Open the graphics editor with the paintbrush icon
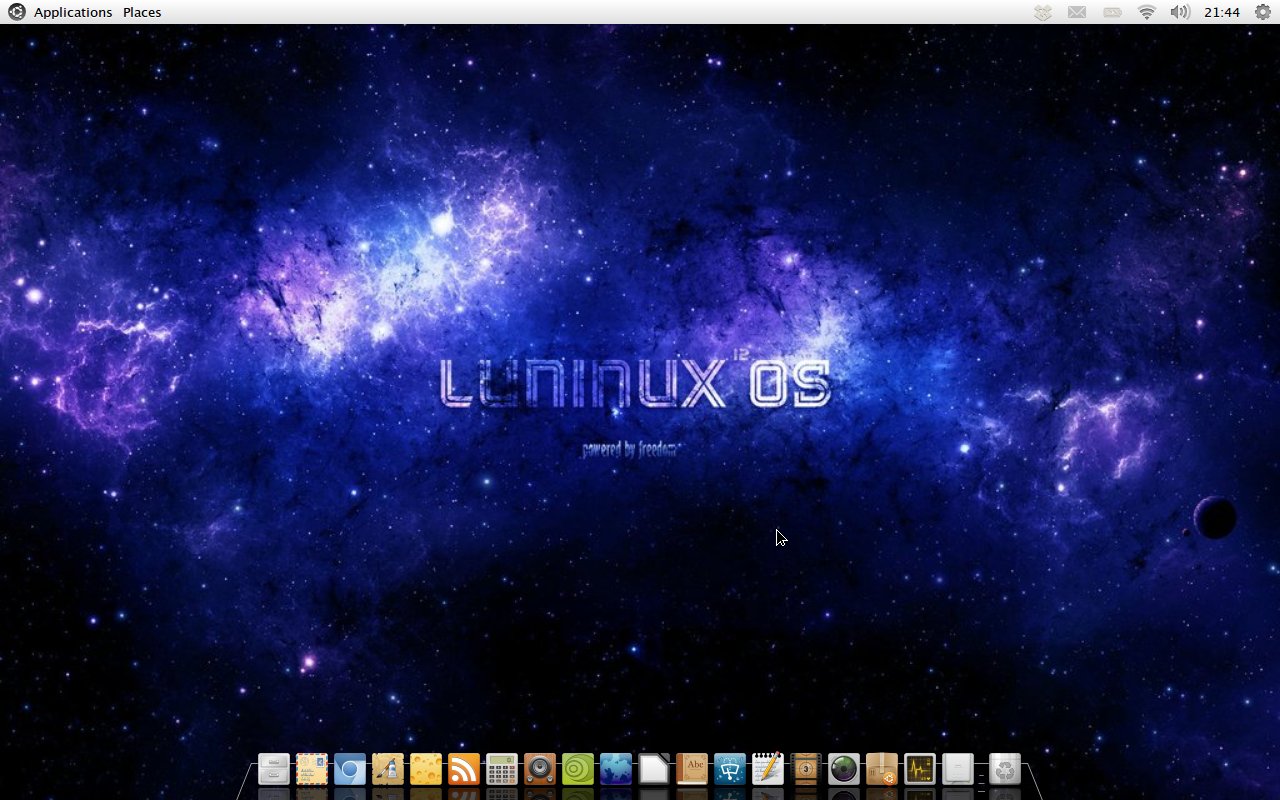The image size is (1280, 800). [x=386, y=770]
